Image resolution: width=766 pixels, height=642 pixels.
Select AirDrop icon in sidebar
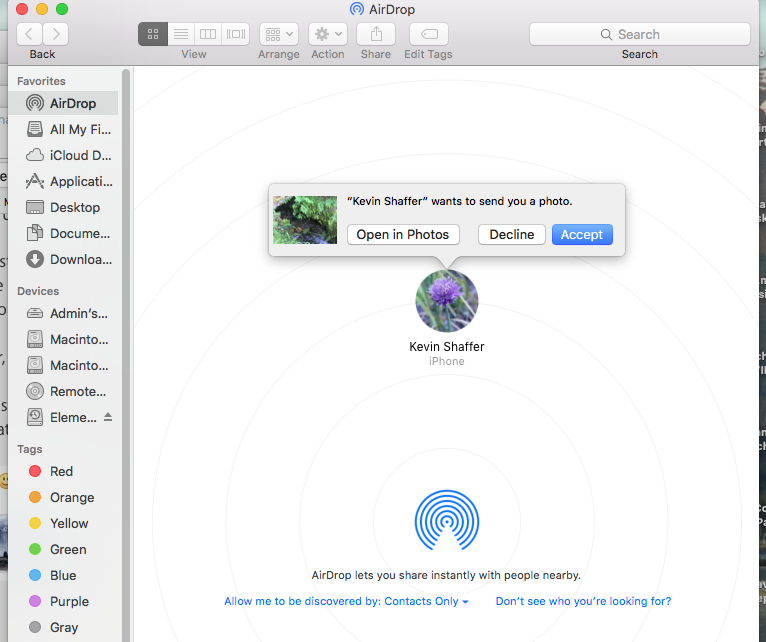[x=35, y=103]
